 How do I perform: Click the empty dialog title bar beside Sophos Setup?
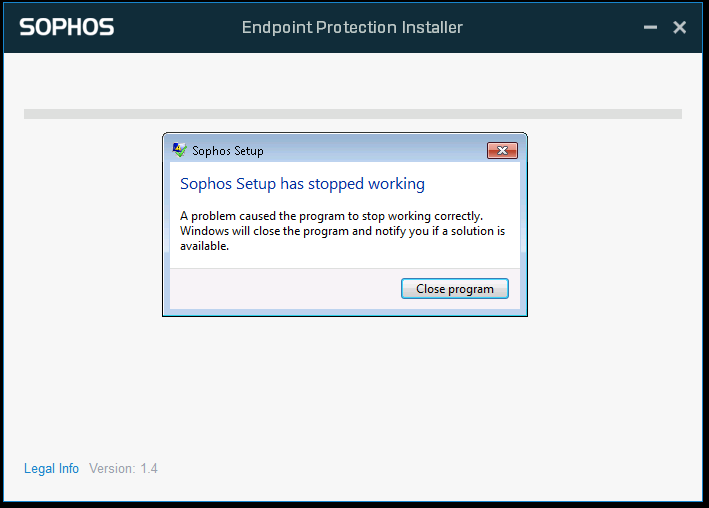click(x=375, y=151)
